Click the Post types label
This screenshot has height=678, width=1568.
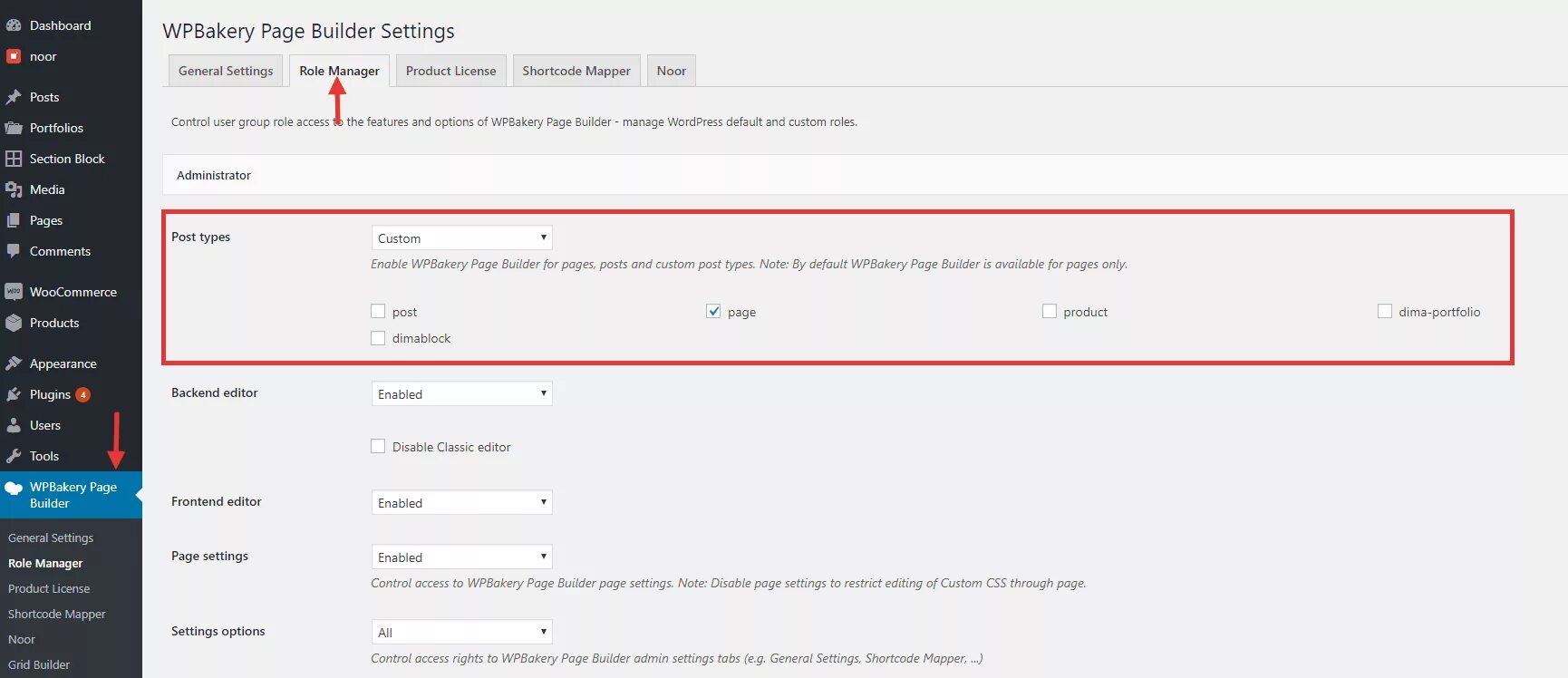point(200,237)
